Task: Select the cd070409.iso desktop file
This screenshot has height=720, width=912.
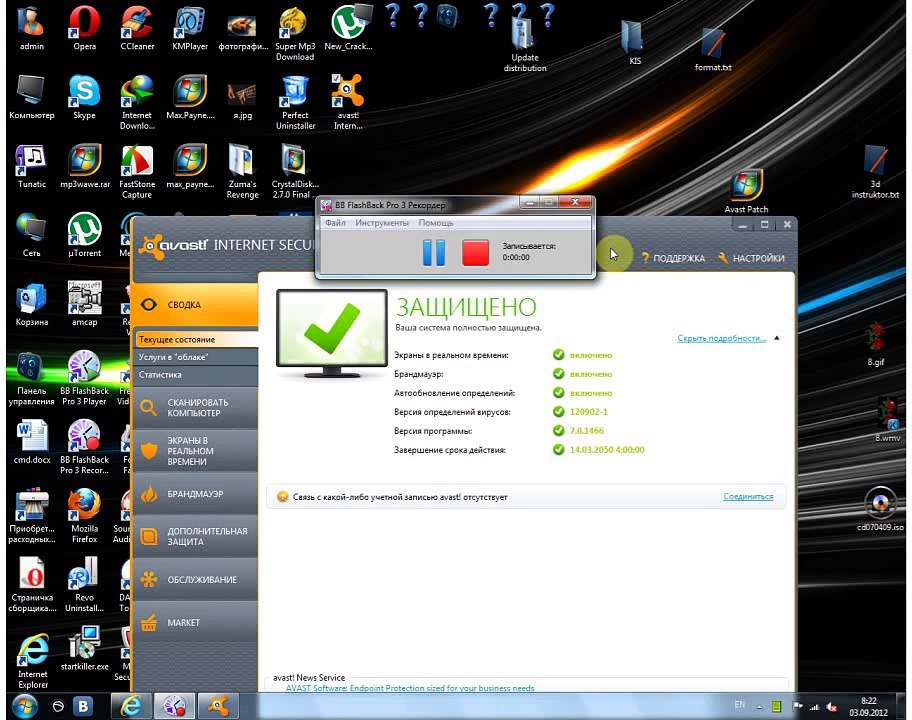Action: tap(880, 509)
